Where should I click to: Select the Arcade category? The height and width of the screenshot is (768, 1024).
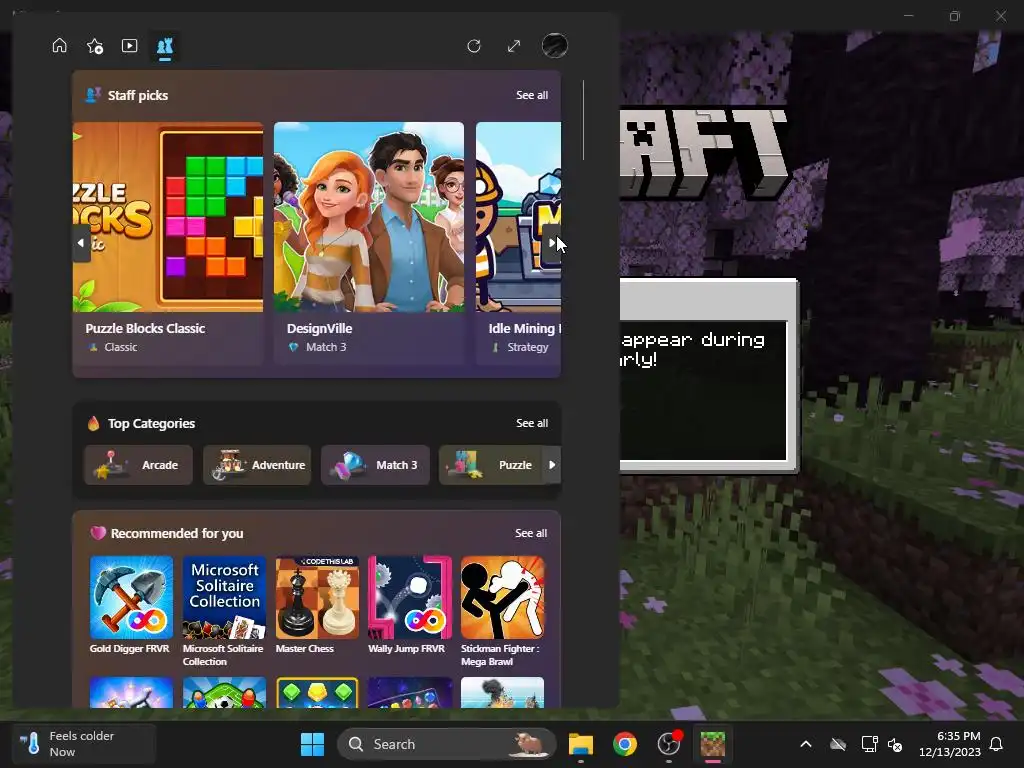coord(138,465)
